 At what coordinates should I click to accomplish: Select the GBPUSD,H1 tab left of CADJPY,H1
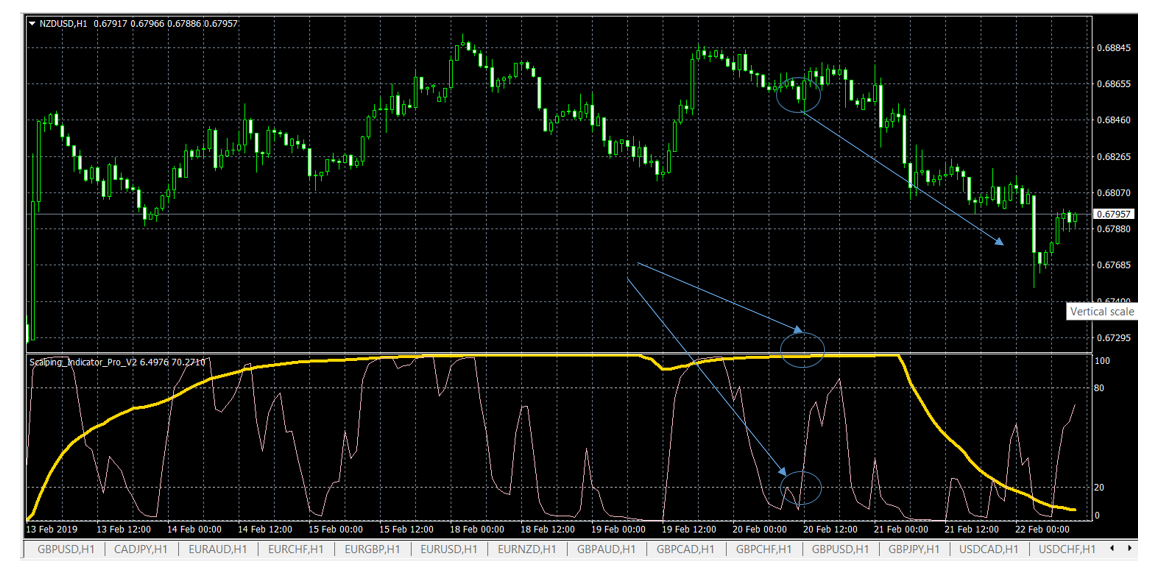tap(65, 549)
